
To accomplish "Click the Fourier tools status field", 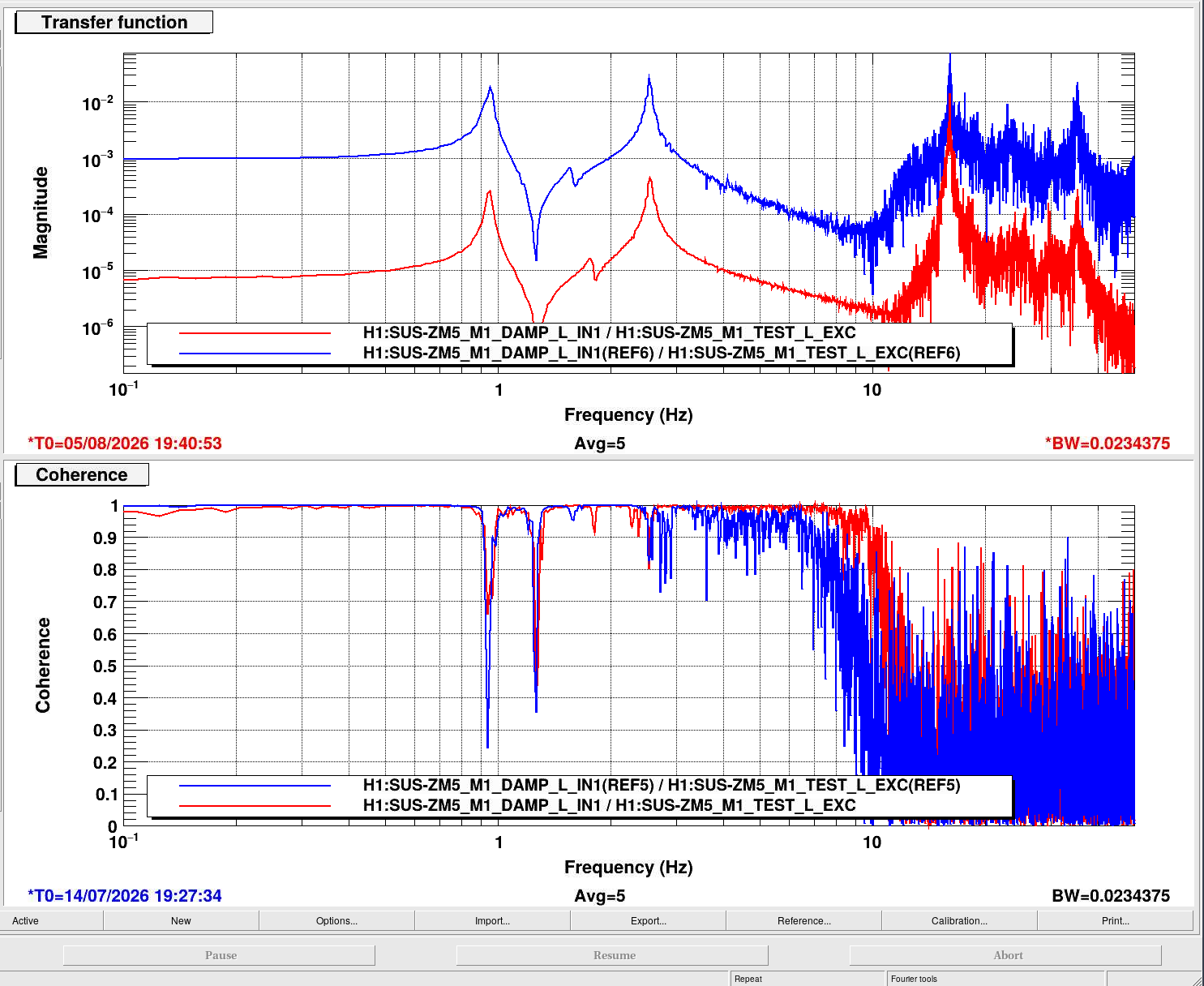I will coord(996,979).
